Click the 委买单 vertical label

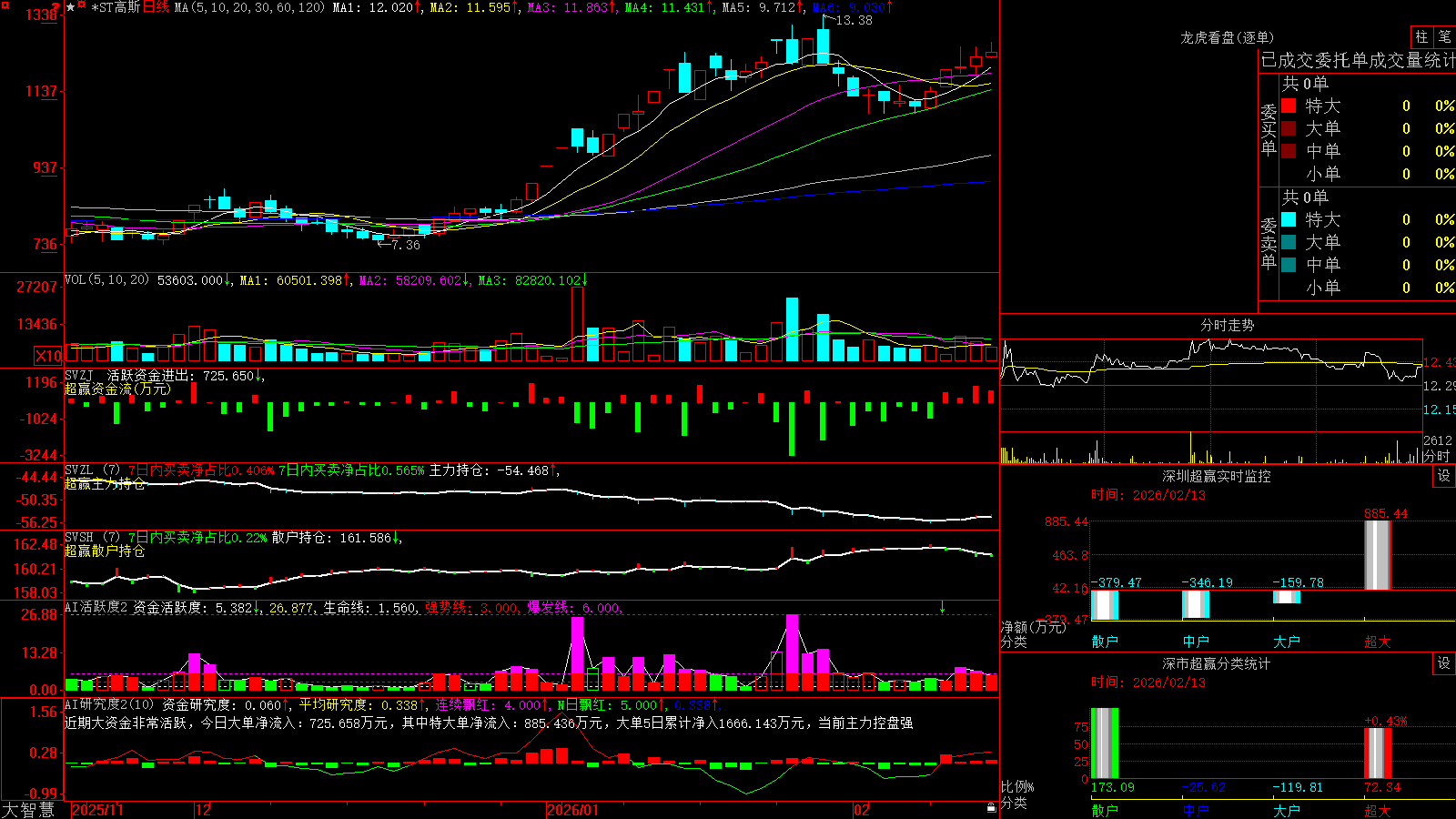pos(1269,129)
